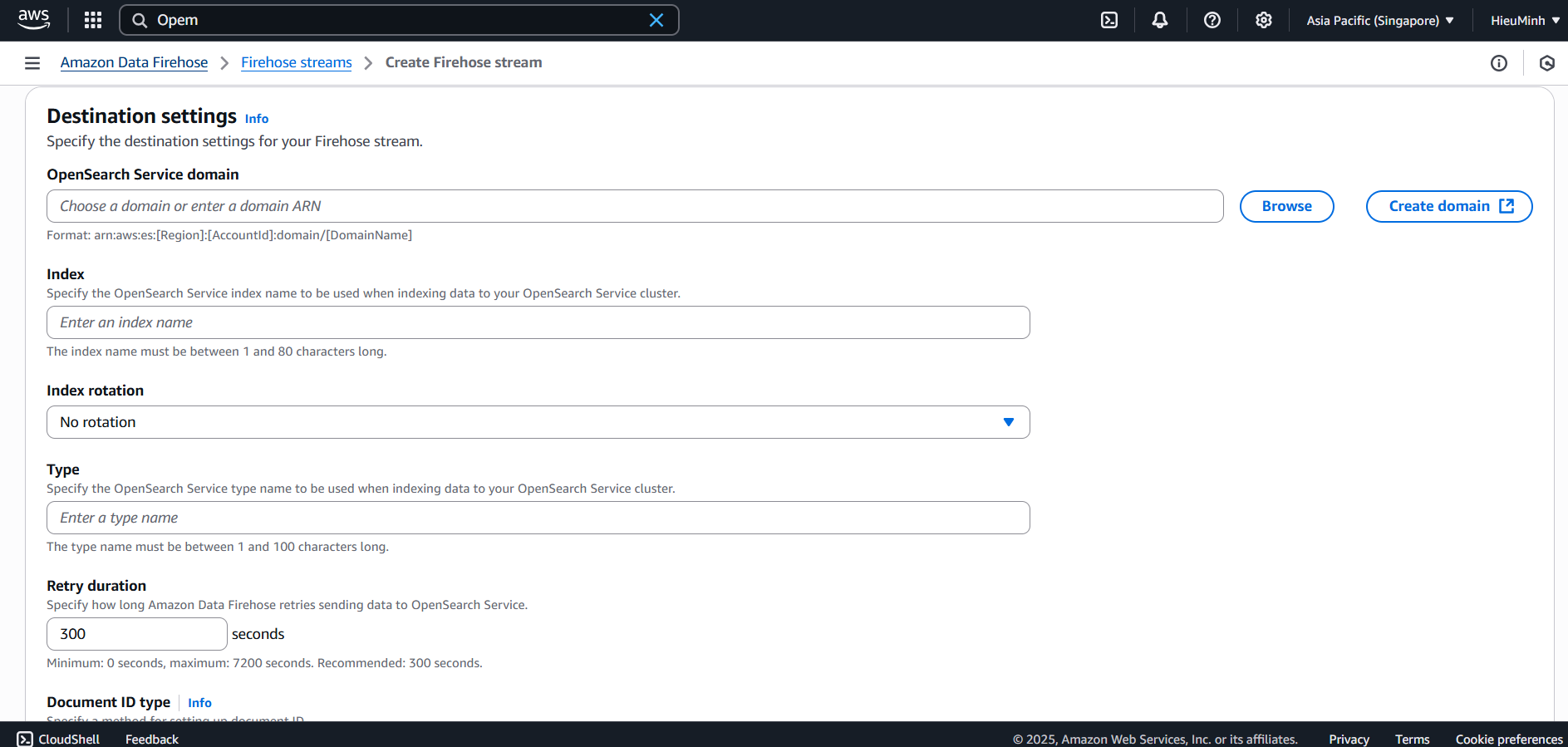Toggle the side navigation hamburger menu

coord(32,63)
